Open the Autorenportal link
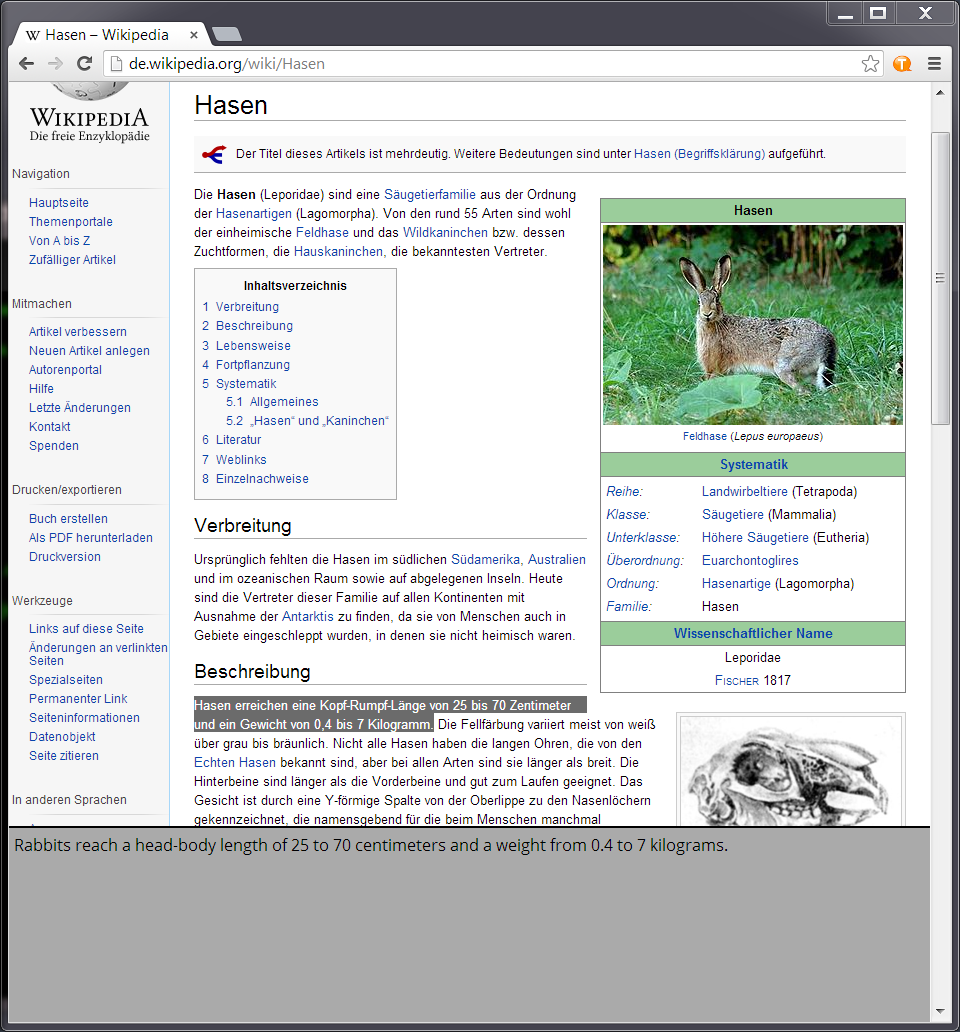Viewport: 960px width, 1032px height. tap(65, 370)
